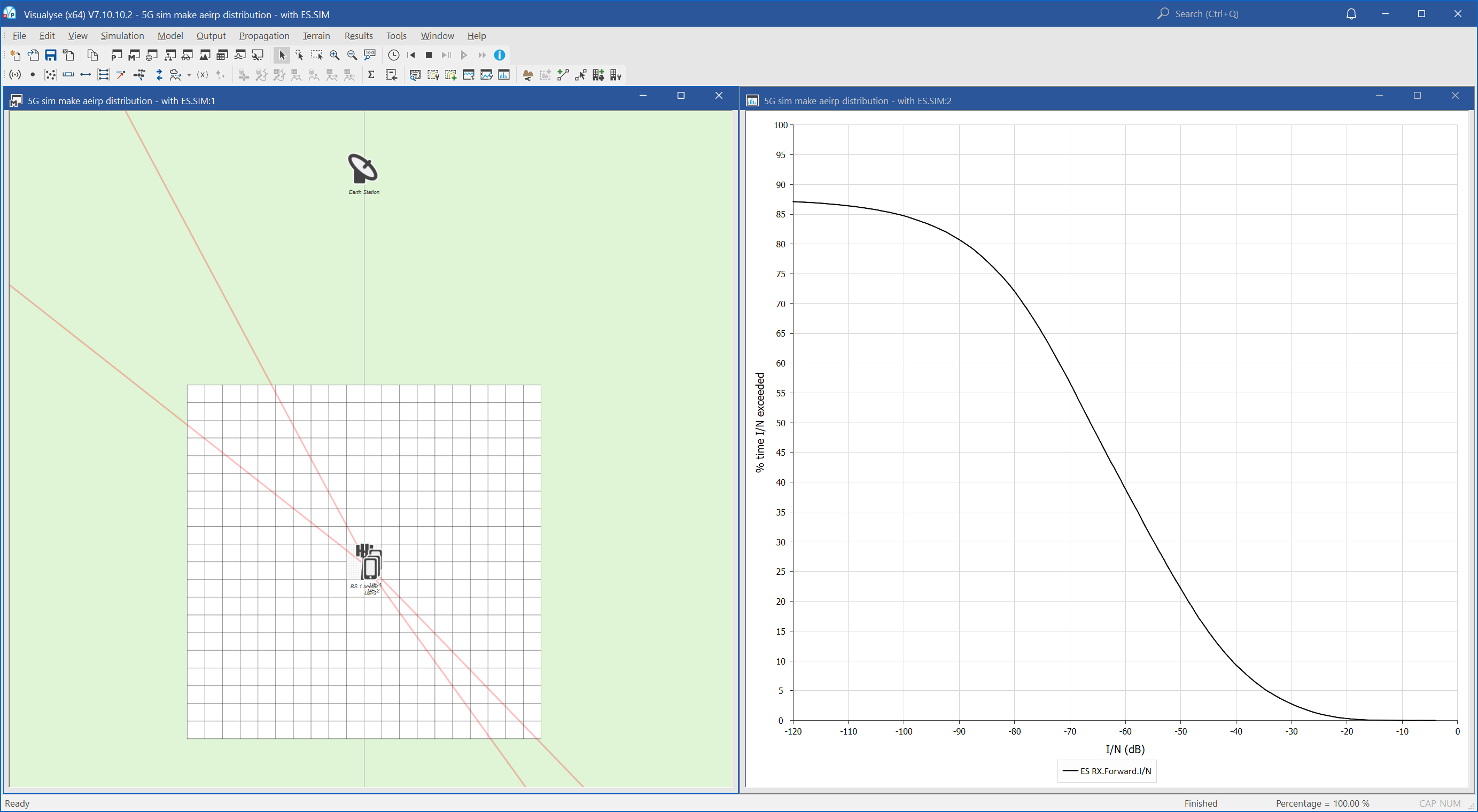This screenshot has width=1478, height=812.
Task: Open the Model menu
Action: point(170,36)
